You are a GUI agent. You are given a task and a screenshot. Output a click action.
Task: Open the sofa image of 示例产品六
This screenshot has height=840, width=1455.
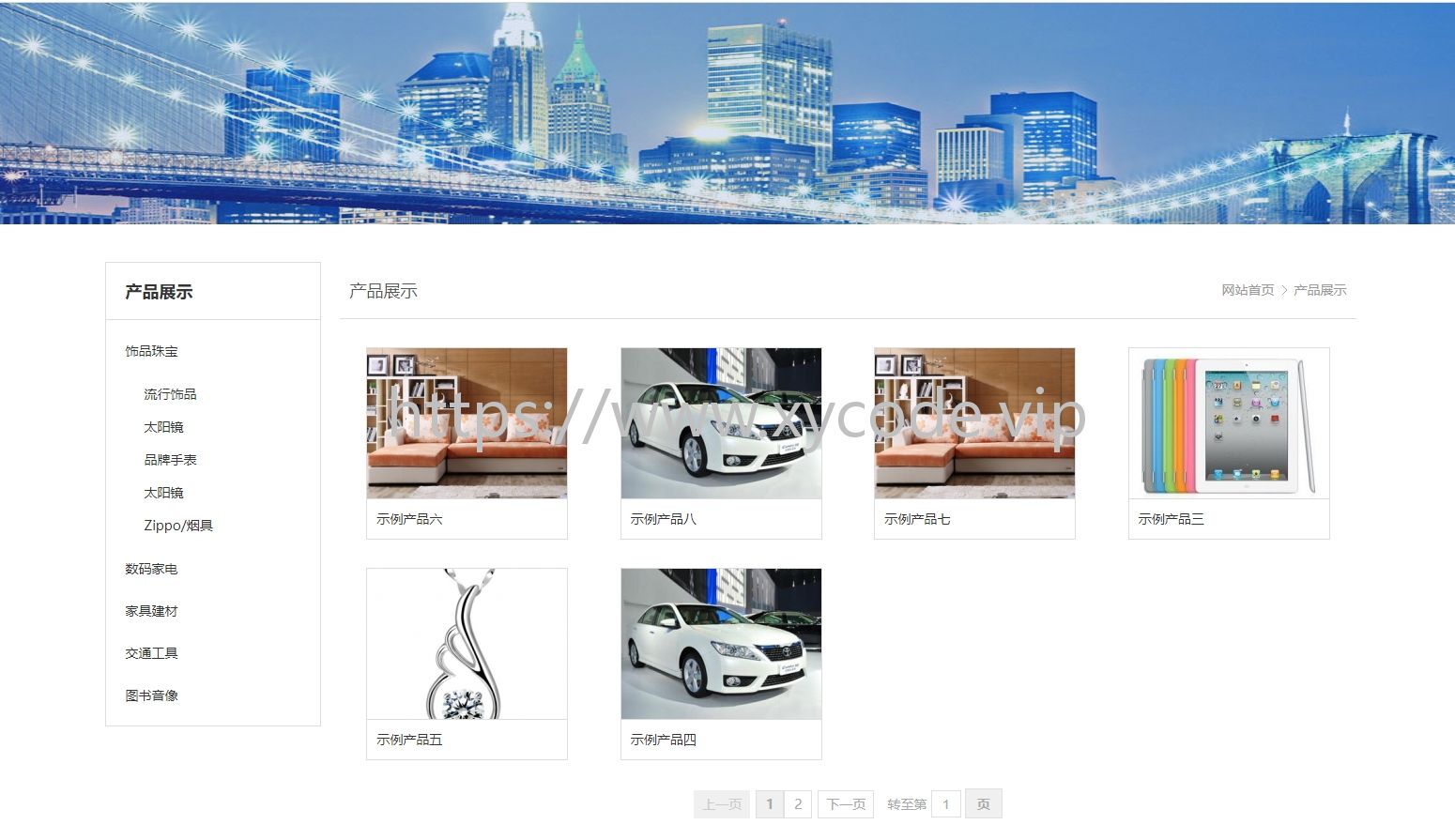pos(467,423)
